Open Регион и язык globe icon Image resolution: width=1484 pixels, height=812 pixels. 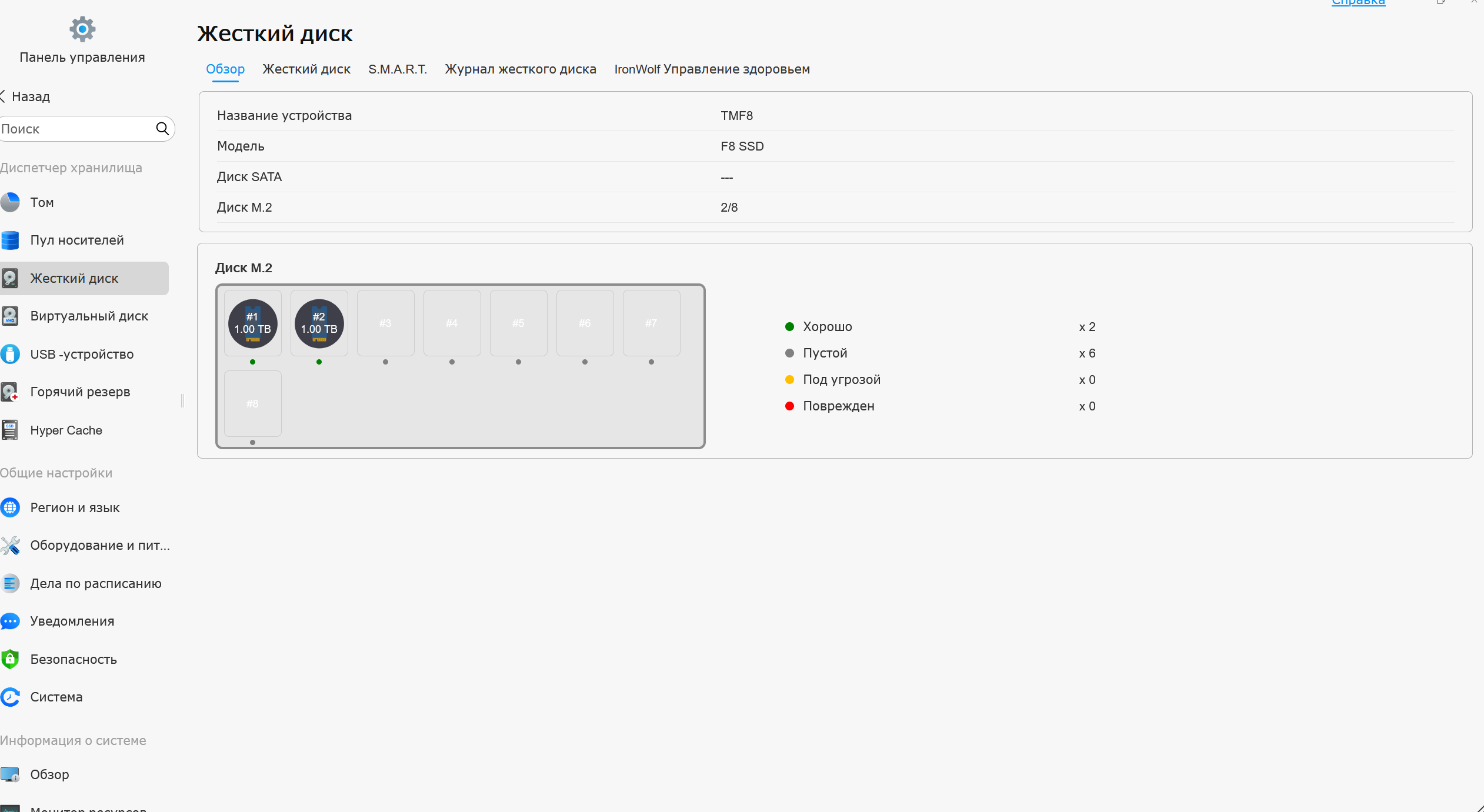pos(10,507)
